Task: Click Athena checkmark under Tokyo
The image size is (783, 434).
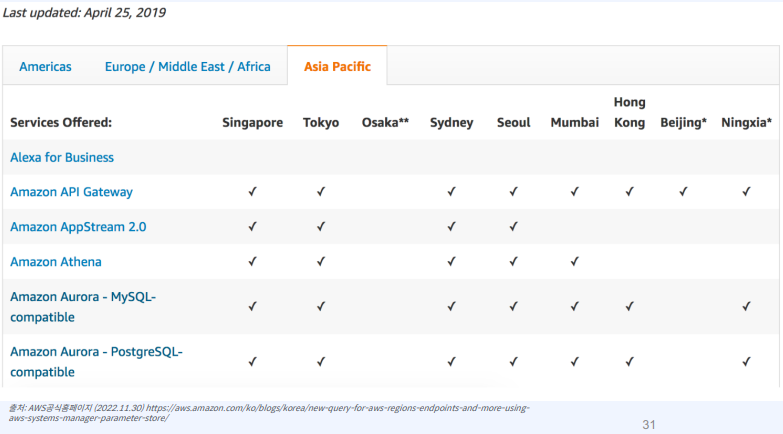Action: (x=321, y=261)
